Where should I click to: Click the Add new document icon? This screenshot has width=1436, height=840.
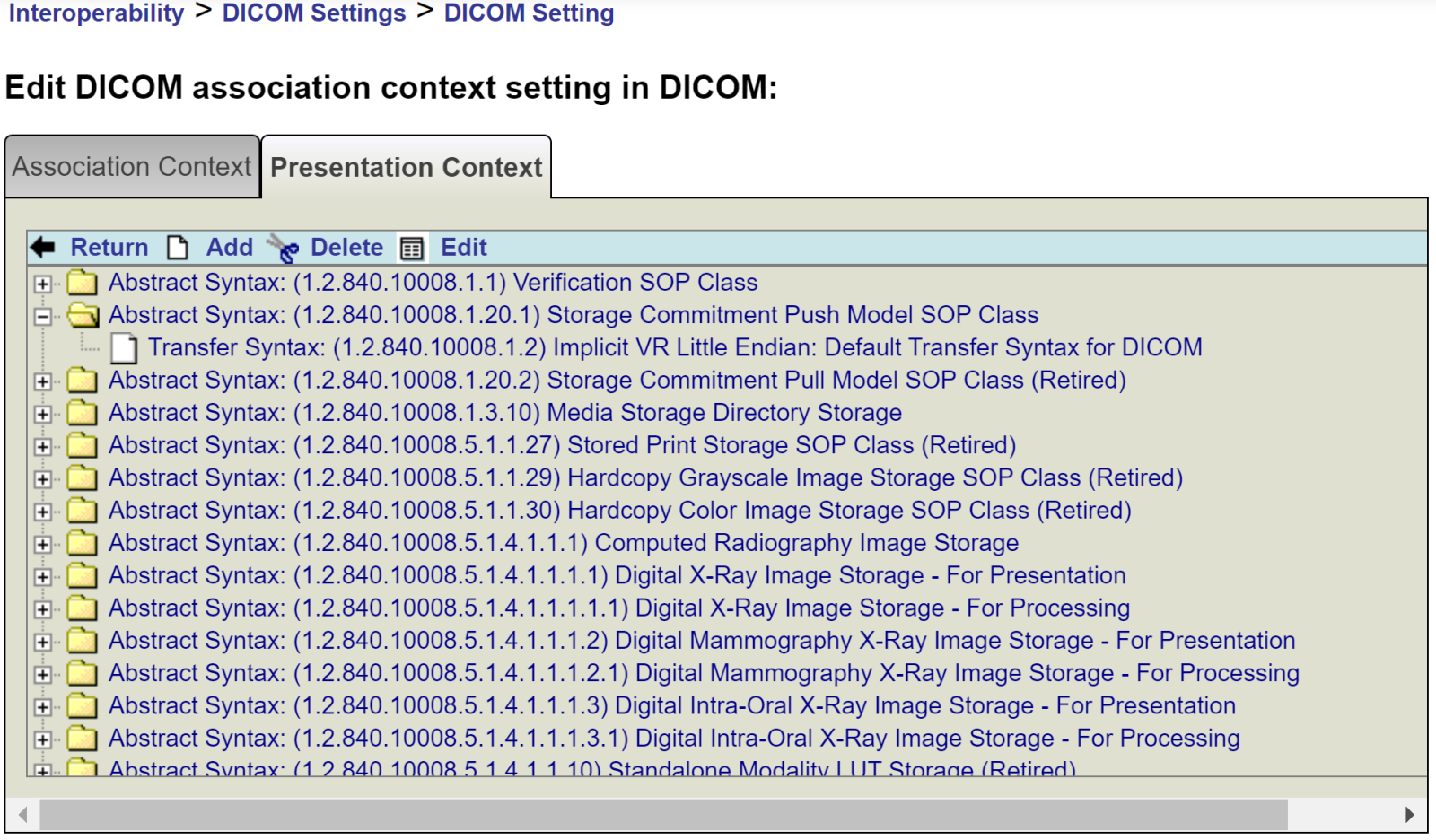(178, 248)
